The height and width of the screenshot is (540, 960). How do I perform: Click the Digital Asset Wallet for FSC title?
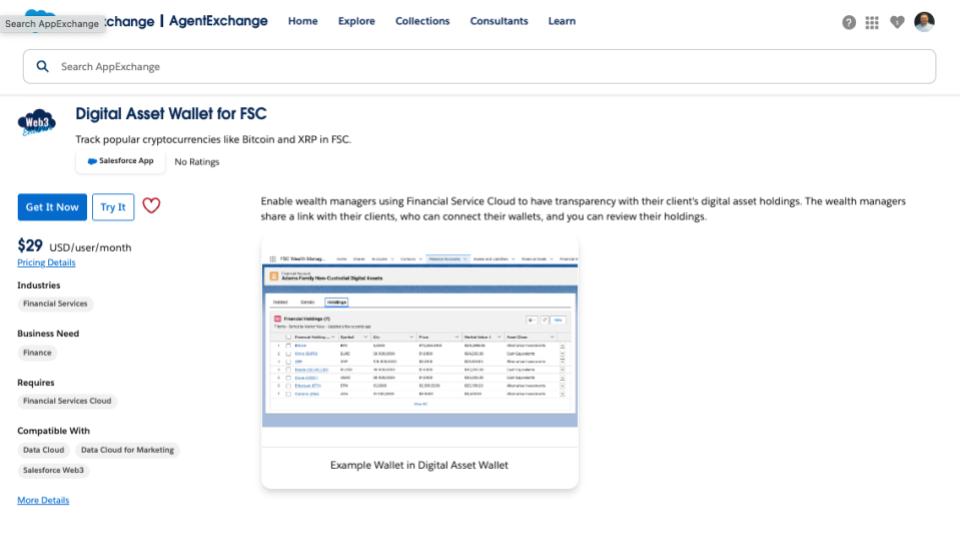pyautogui.click(x=171, y=114)
